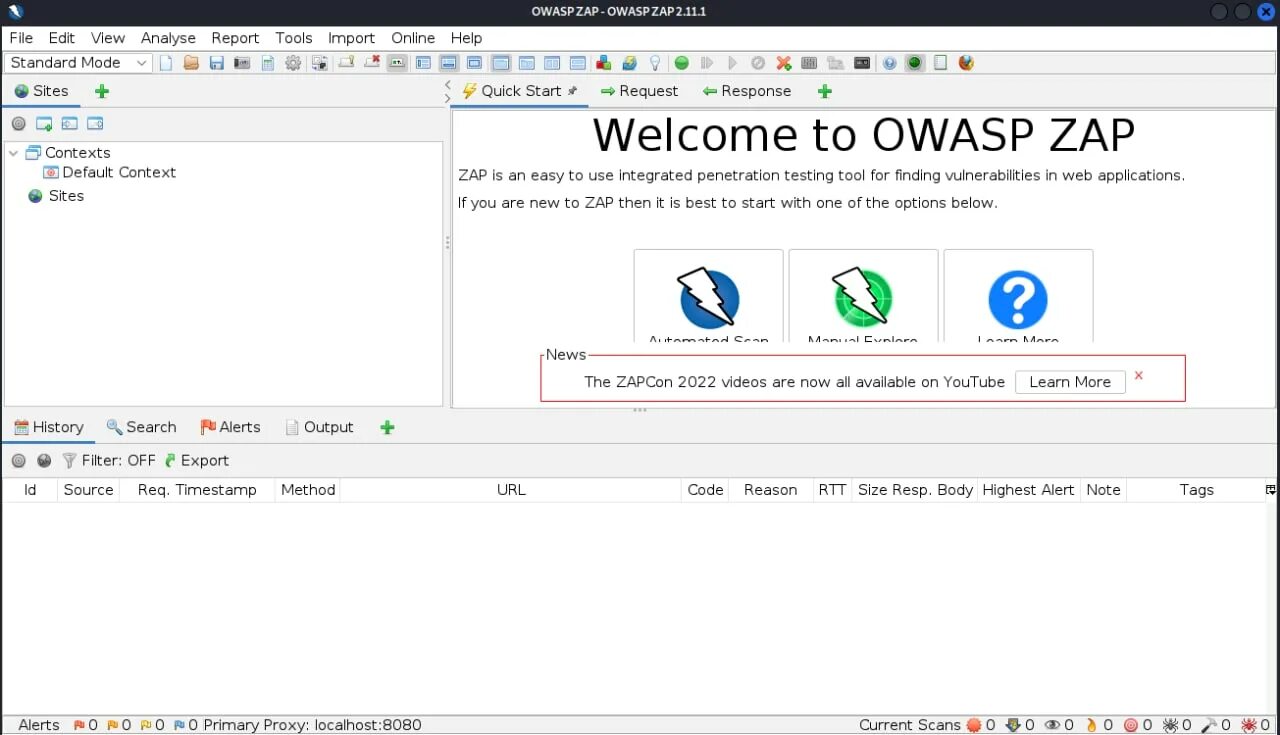Choose the Manual Explore option

click(863, 298)
